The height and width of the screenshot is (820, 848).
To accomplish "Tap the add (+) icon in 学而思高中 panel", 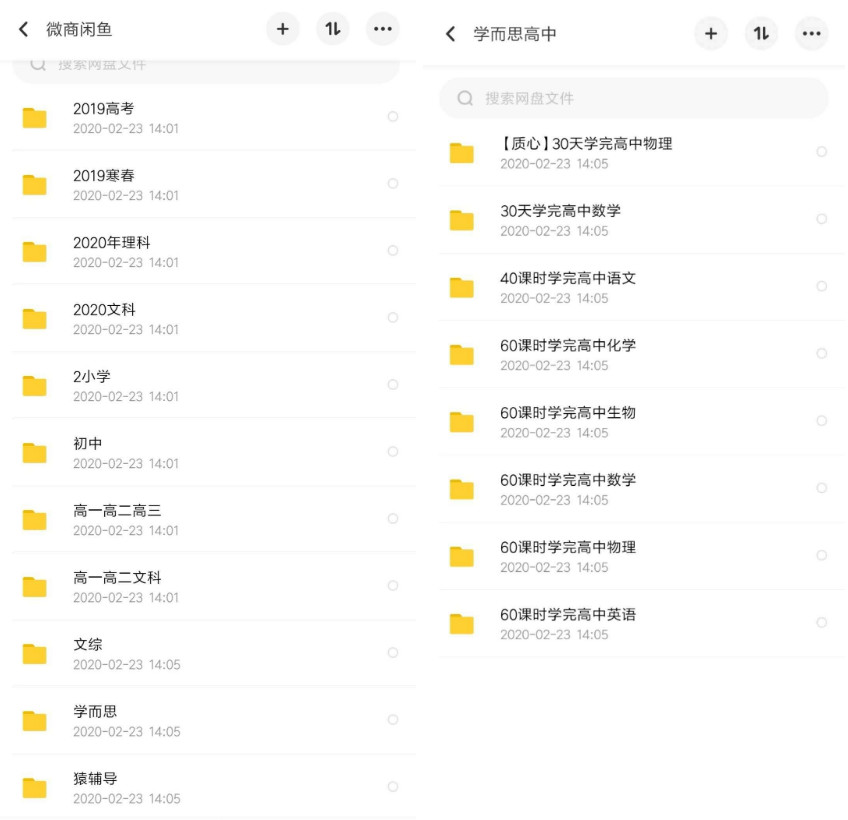I will [711, 33].
